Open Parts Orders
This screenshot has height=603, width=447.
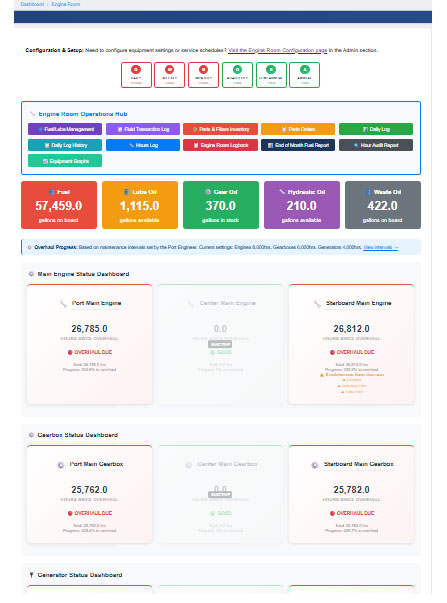tap(298, 129)
